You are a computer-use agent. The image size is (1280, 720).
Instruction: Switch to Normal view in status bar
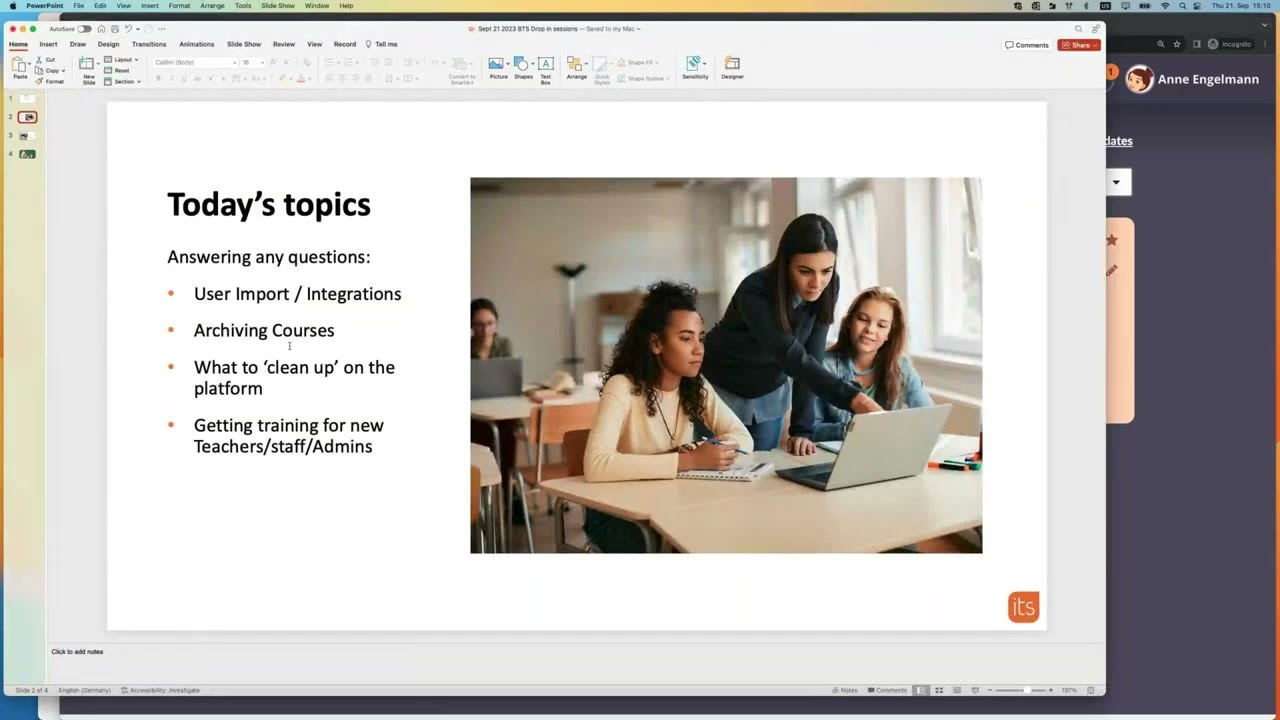tap(921, 690)
